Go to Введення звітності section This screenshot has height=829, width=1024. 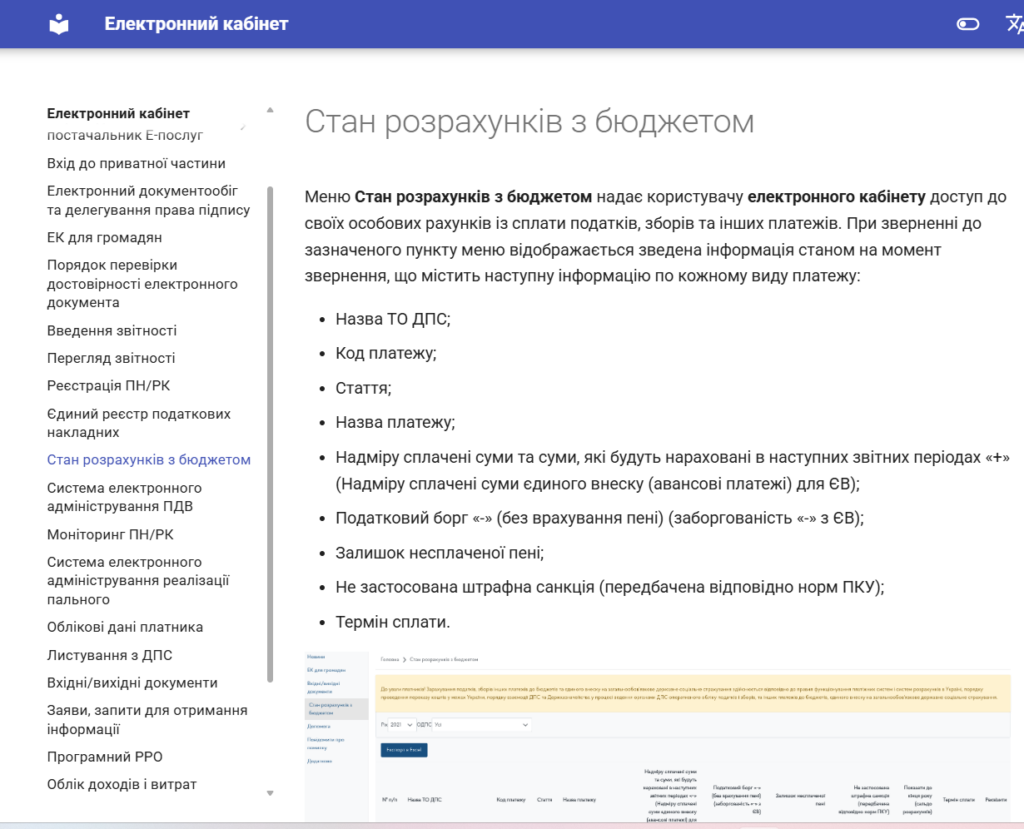tap(112, 331)
